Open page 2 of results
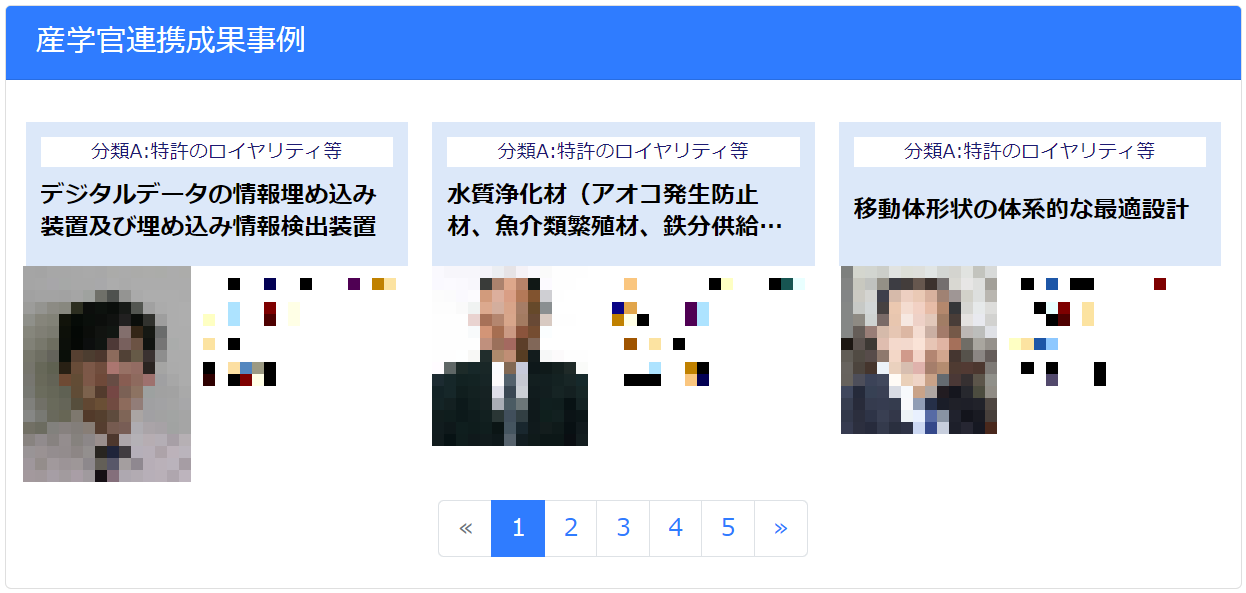The height and width of the screenshot is (593, 1246). pos(571,528)
